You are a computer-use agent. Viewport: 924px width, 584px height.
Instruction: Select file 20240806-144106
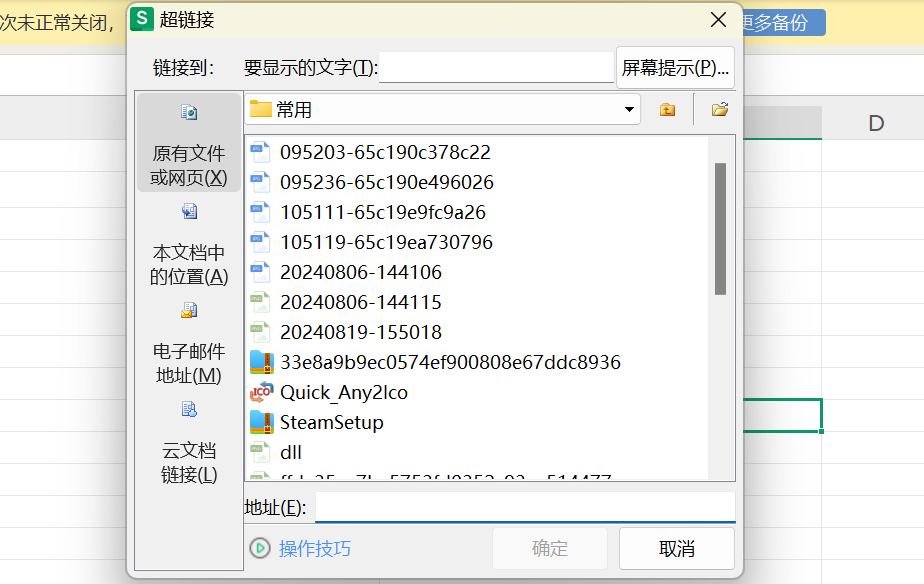click(x=361, y=272)
